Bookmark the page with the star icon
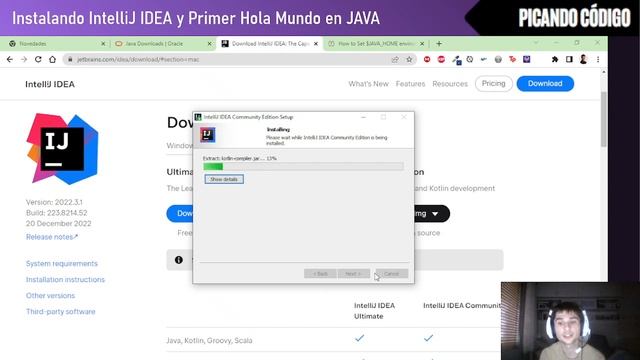Viewport: 640px width, 360px height. coord(409,60)
